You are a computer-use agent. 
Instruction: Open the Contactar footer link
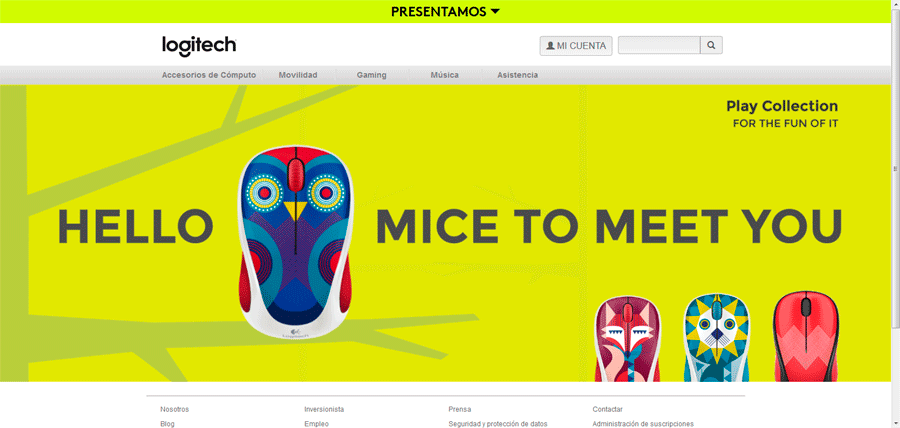(x=607, y=409)
